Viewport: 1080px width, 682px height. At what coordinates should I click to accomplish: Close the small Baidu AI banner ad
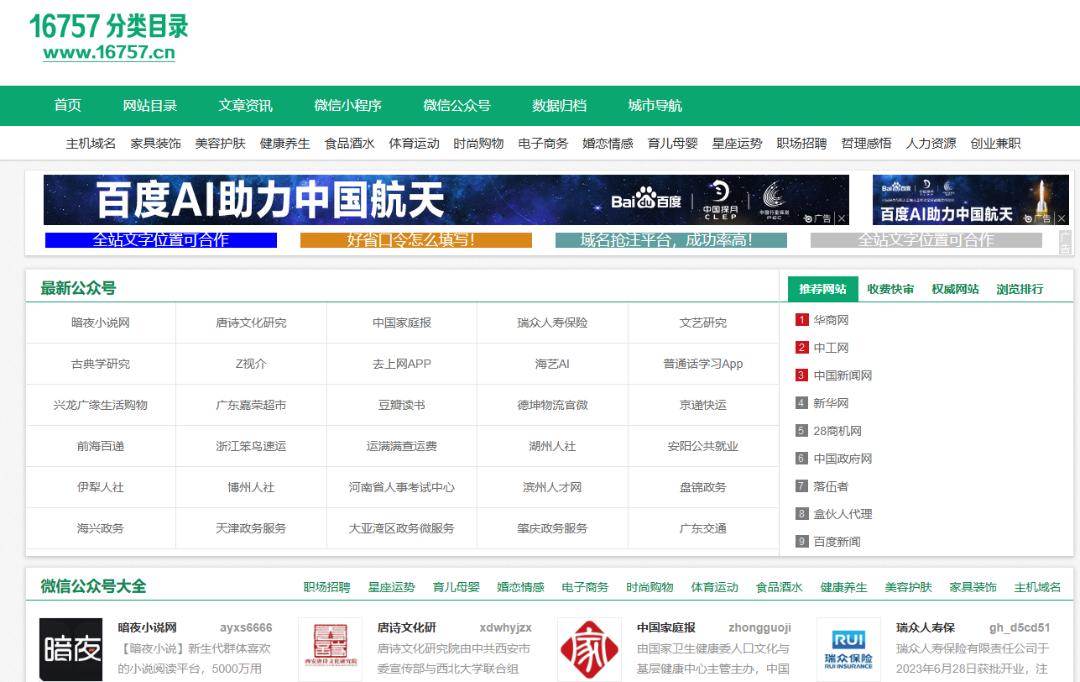[1061, 218]
